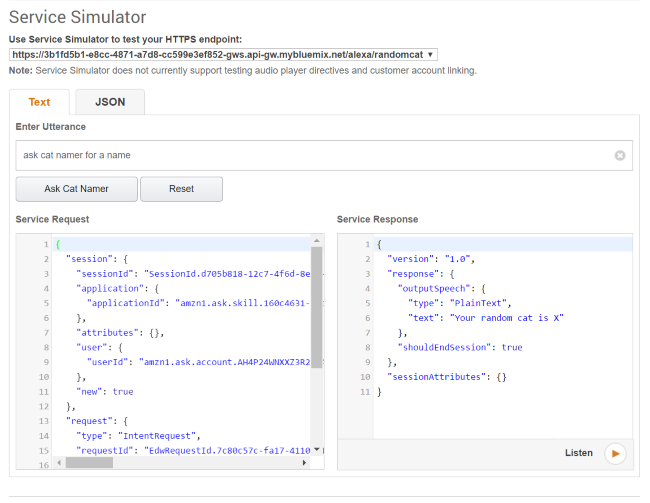Click the "userId" line in Service Request
This screenshot has height=503, width=650.
pyautogui.click(x=198, y=362)
